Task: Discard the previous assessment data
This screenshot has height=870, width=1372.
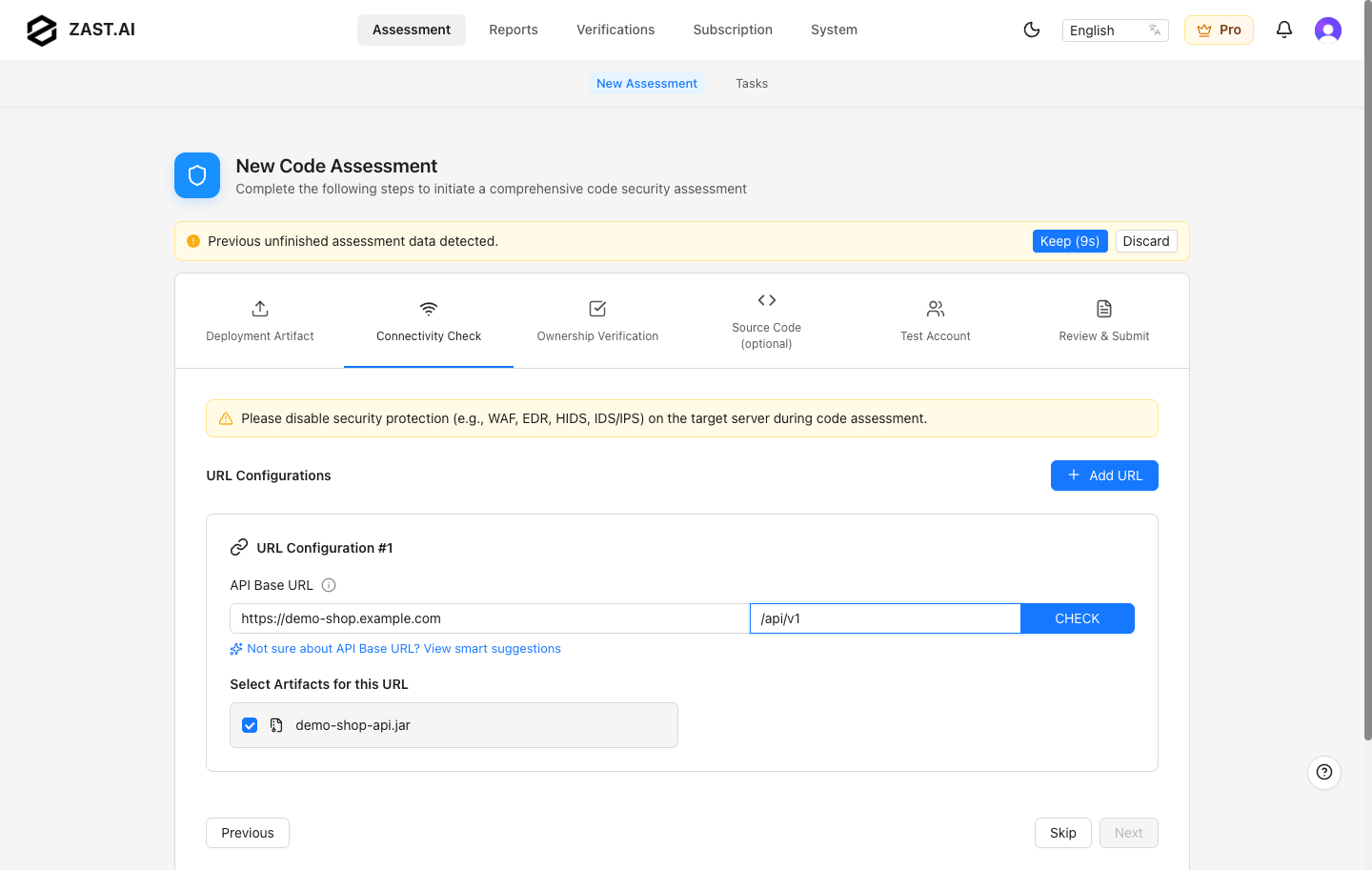Action: tap(1146, 241)
